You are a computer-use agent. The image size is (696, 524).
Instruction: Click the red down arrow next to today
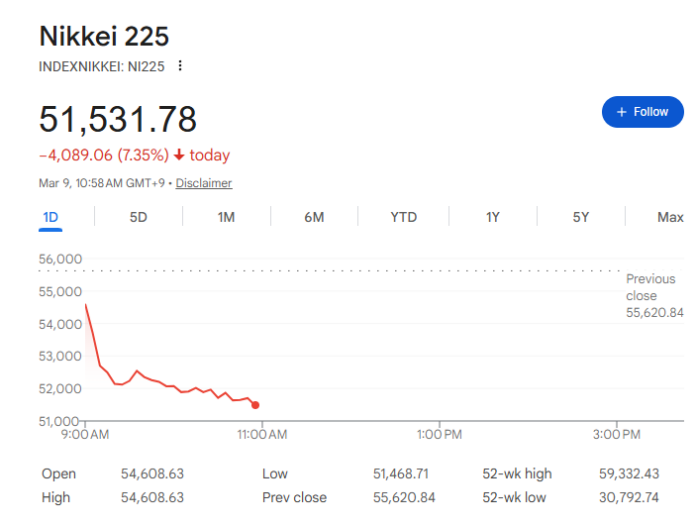179,155
